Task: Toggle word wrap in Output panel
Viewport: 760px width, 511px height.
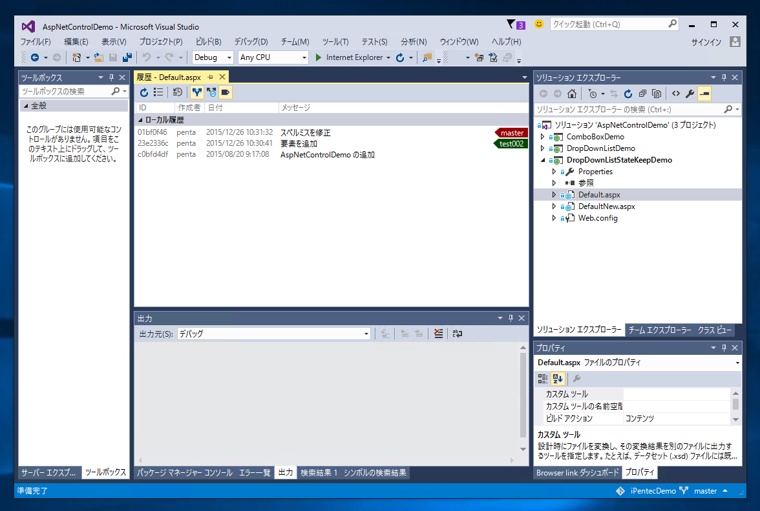Action: [x=457, y=334]
